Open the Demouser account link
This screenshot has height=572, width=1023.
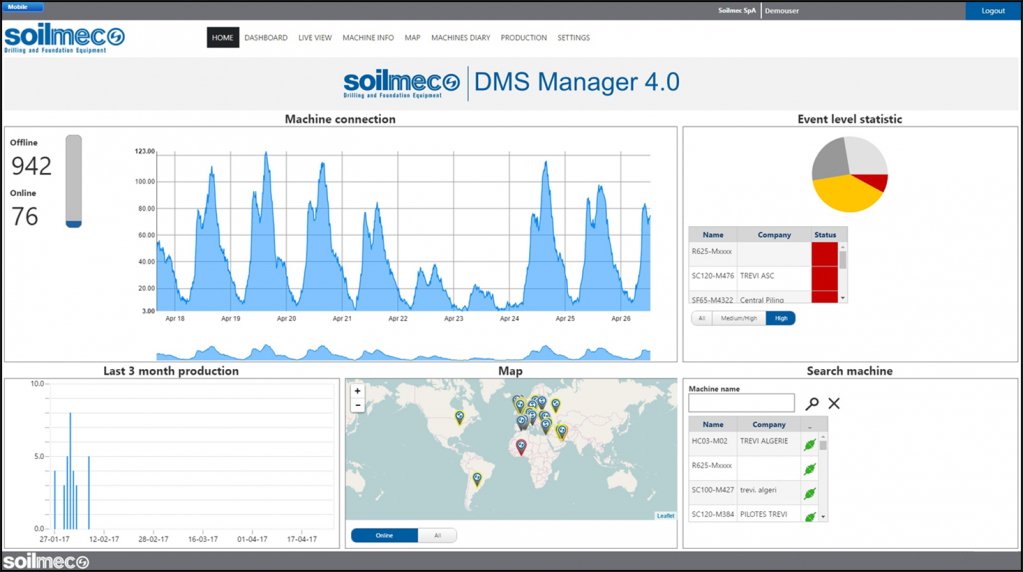pos(782,11)
